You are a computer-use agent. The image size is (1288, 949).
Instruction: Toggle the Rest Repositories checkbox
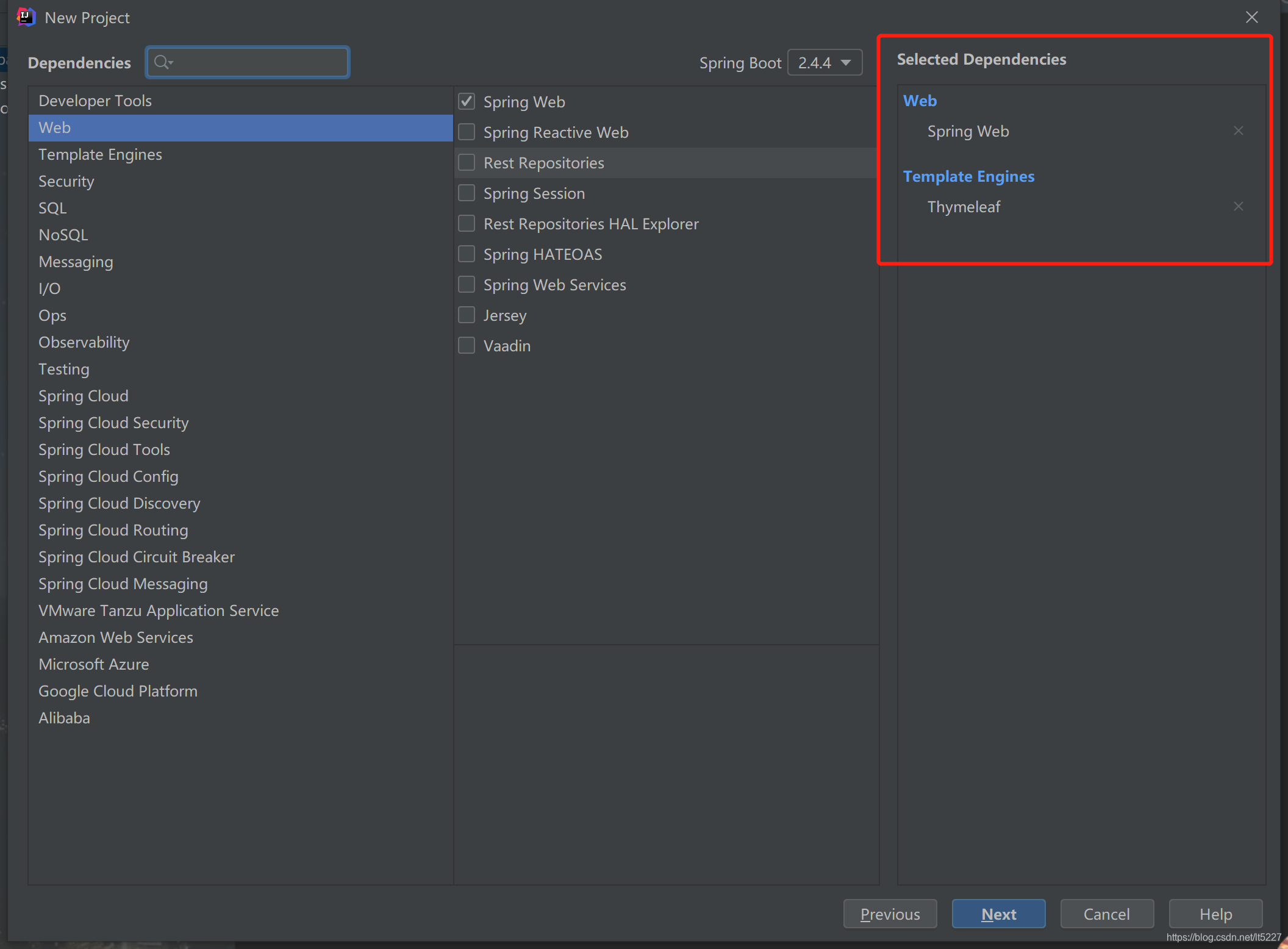click(x=466, y=162)
